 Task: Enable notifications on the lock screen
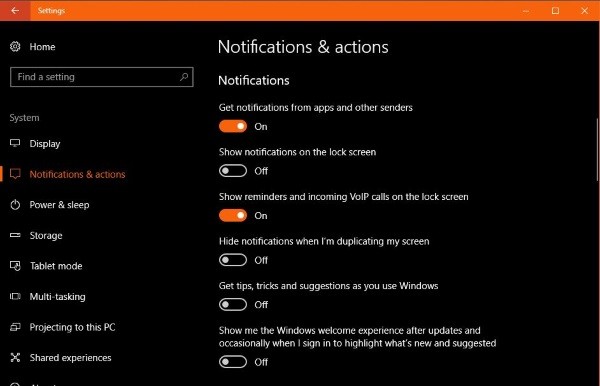click(x=233, y=171)
